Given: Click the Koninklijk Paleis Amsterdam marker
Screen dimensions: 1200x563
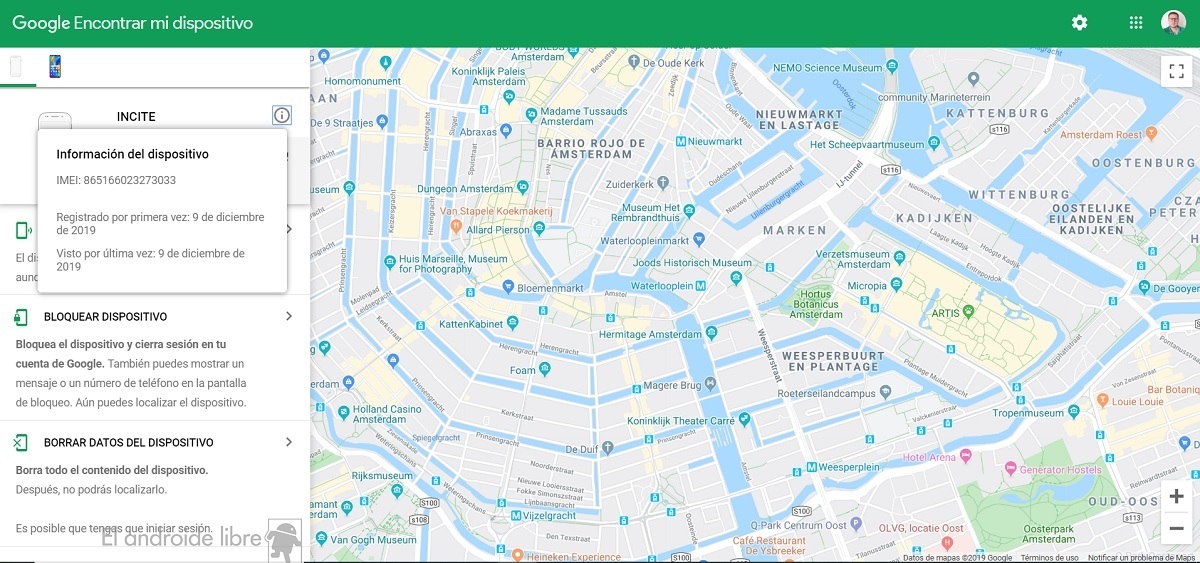Looking at the screenshot, I should (x=509, y=96).
